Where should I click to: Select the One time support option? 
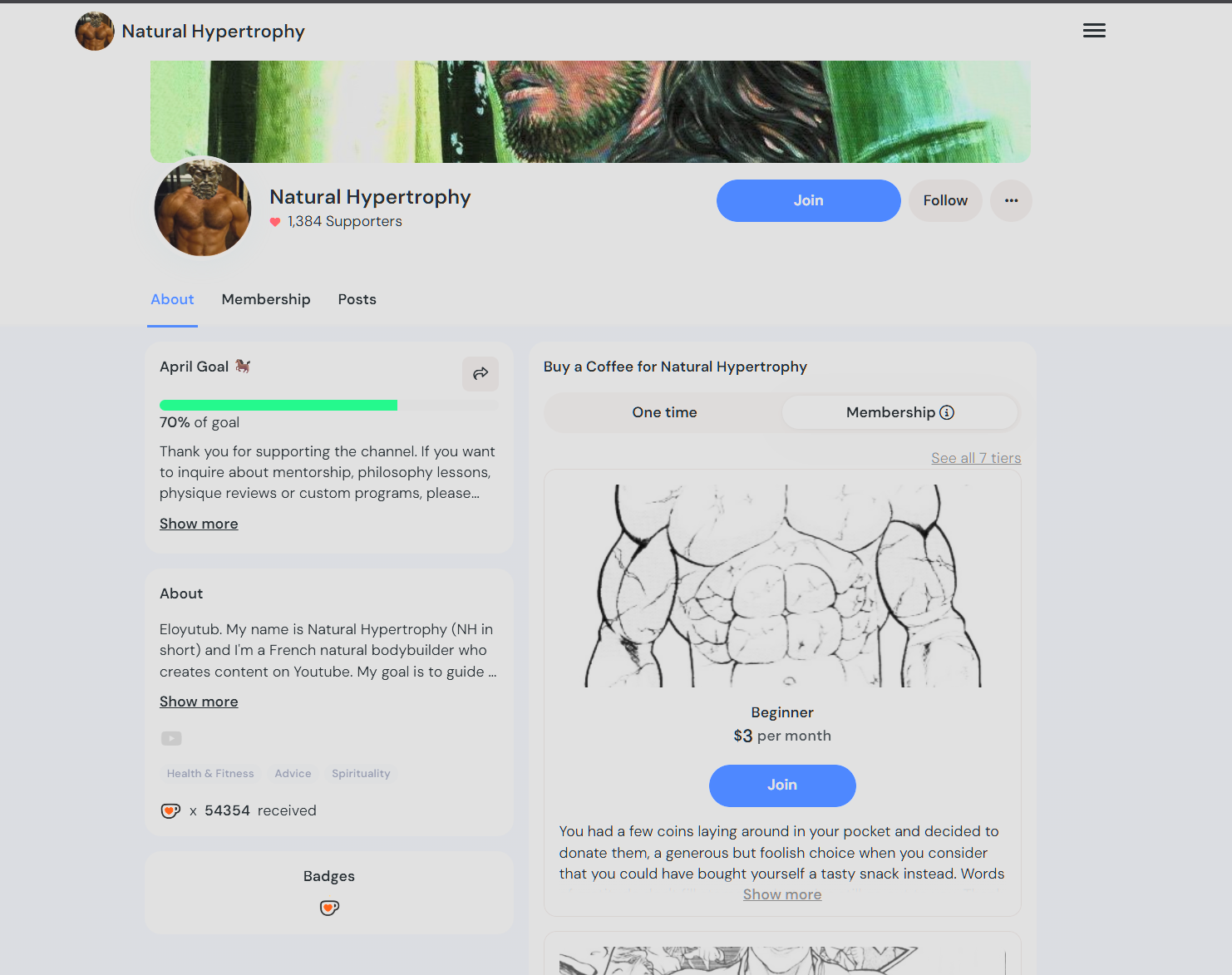[x=664, y=412]
